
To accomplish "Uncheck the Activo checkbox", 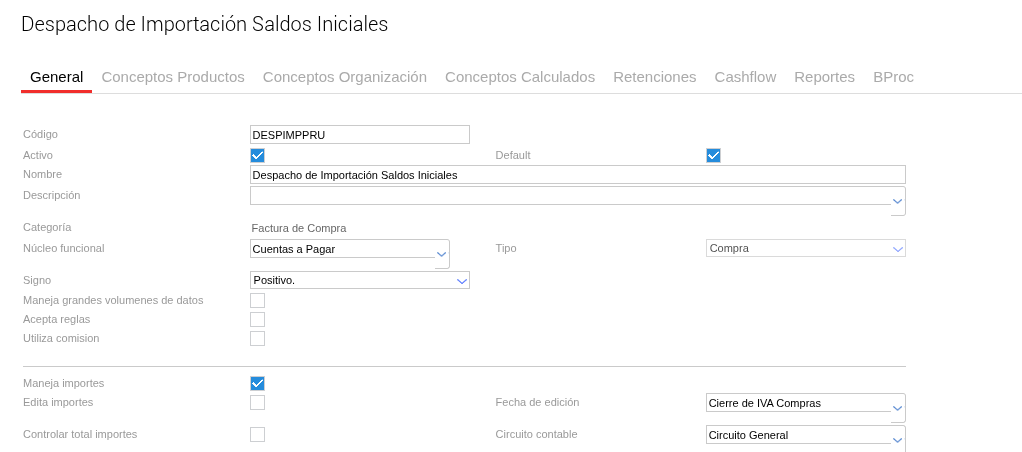I will click(257, 155).
